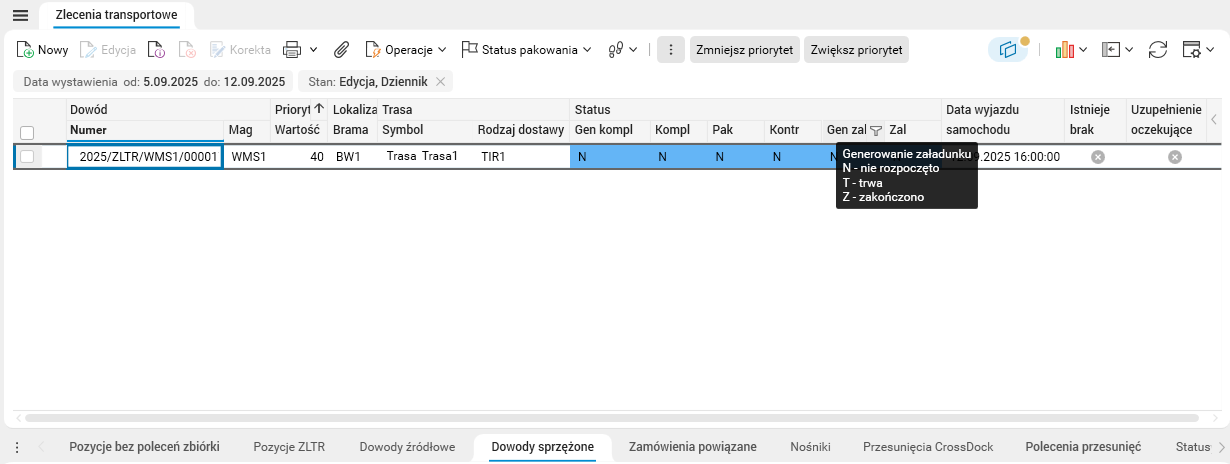Click the Uzupełnienie oczekujące status icon
This screenshot has width=1230, height=464.
[1174, 156]
